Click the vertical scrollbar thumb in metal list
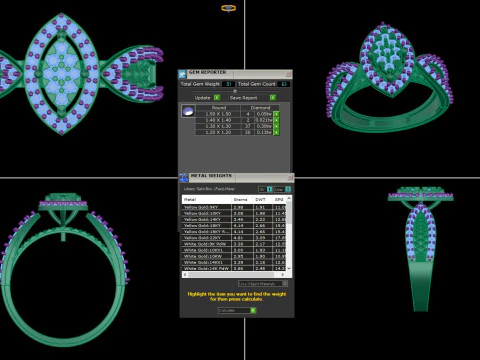The width and height of the screenshot is (480, 360). tap(289, 213)
